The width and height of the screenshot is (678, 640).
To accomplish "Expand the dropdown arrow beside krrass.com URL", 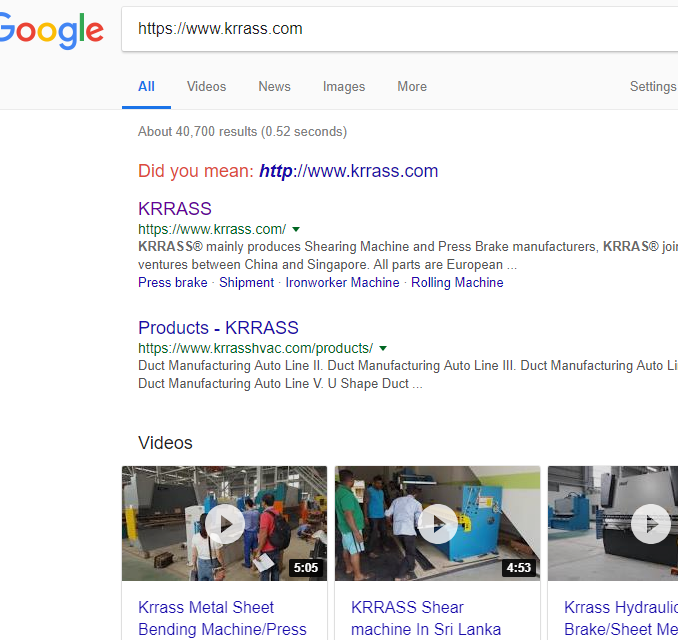I will (296, 229).
